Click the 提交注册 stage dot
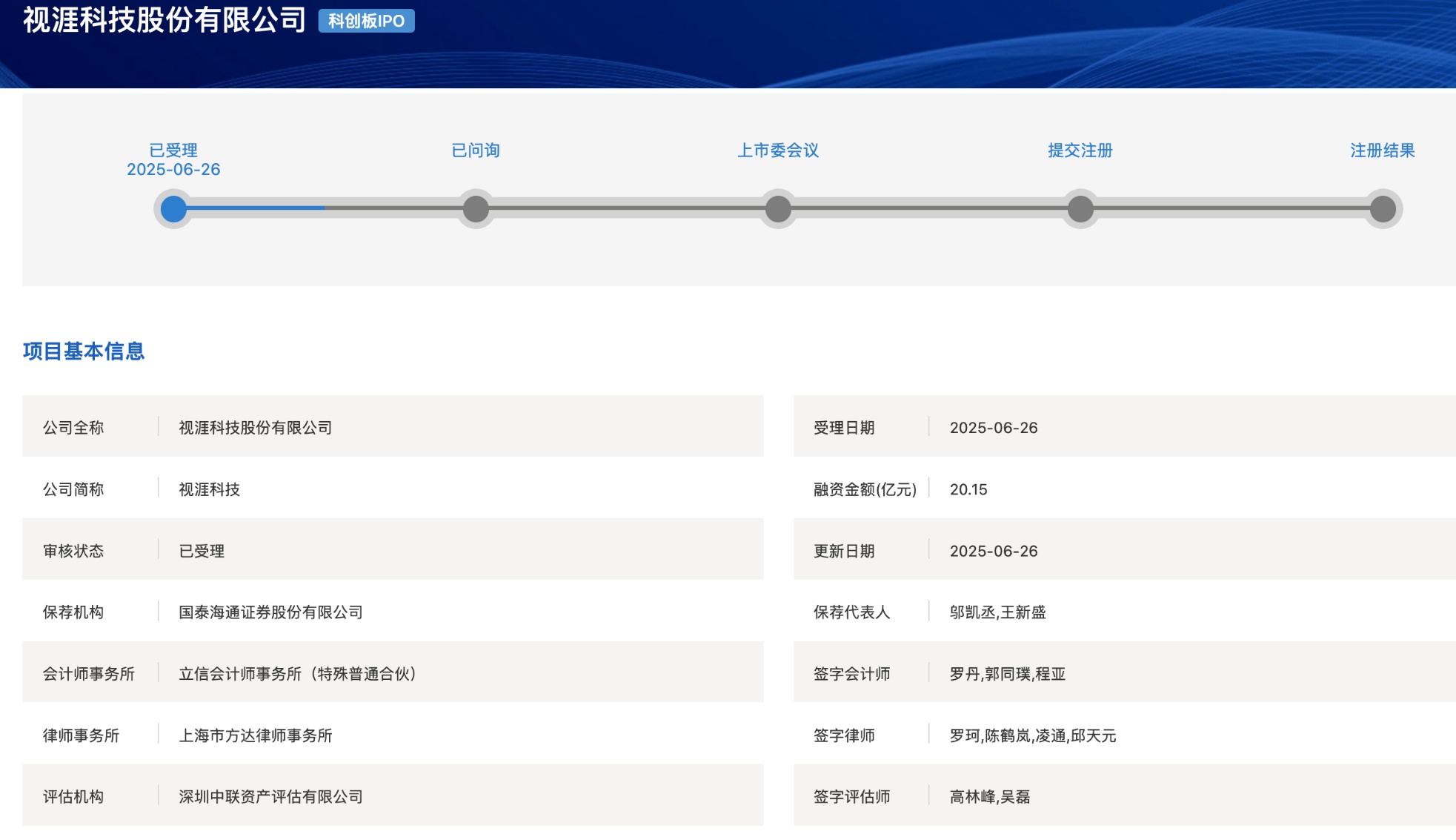1456x840 pixels. pos(1080,209)
